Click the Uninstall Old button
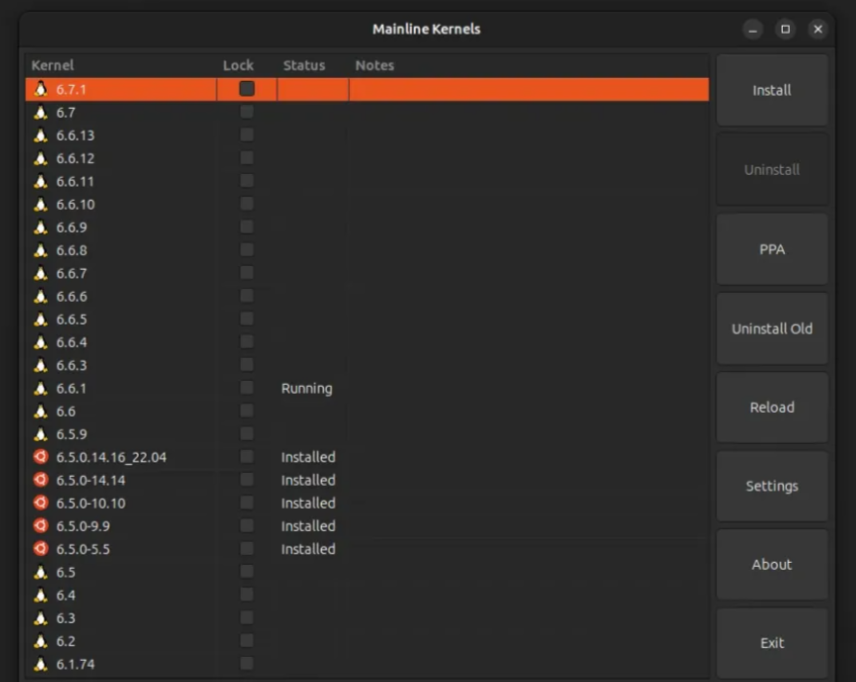The width and height of the screenshot is (856, 682). pos(772,329)
